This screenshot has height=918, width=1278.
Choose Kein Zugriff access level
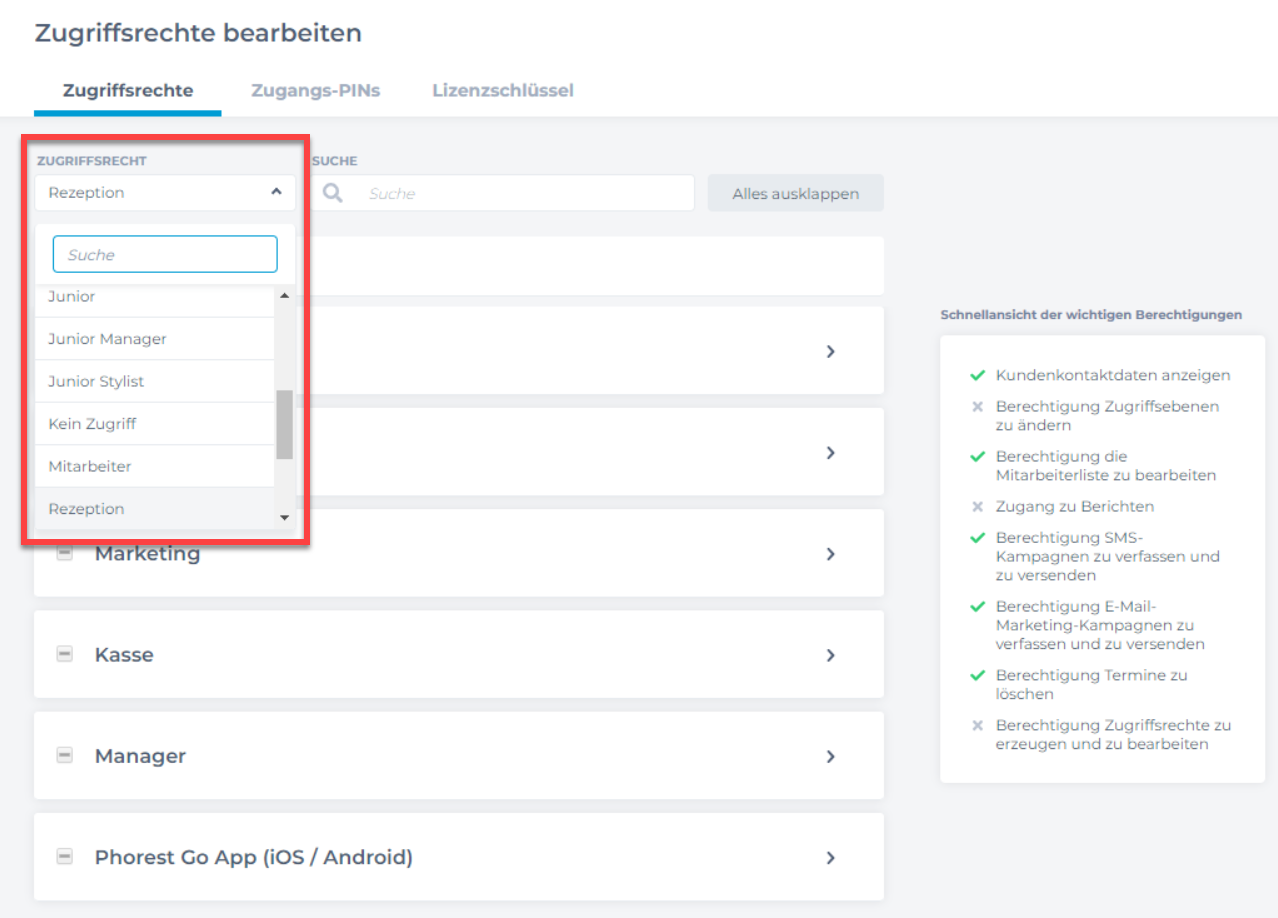[92, 424]
